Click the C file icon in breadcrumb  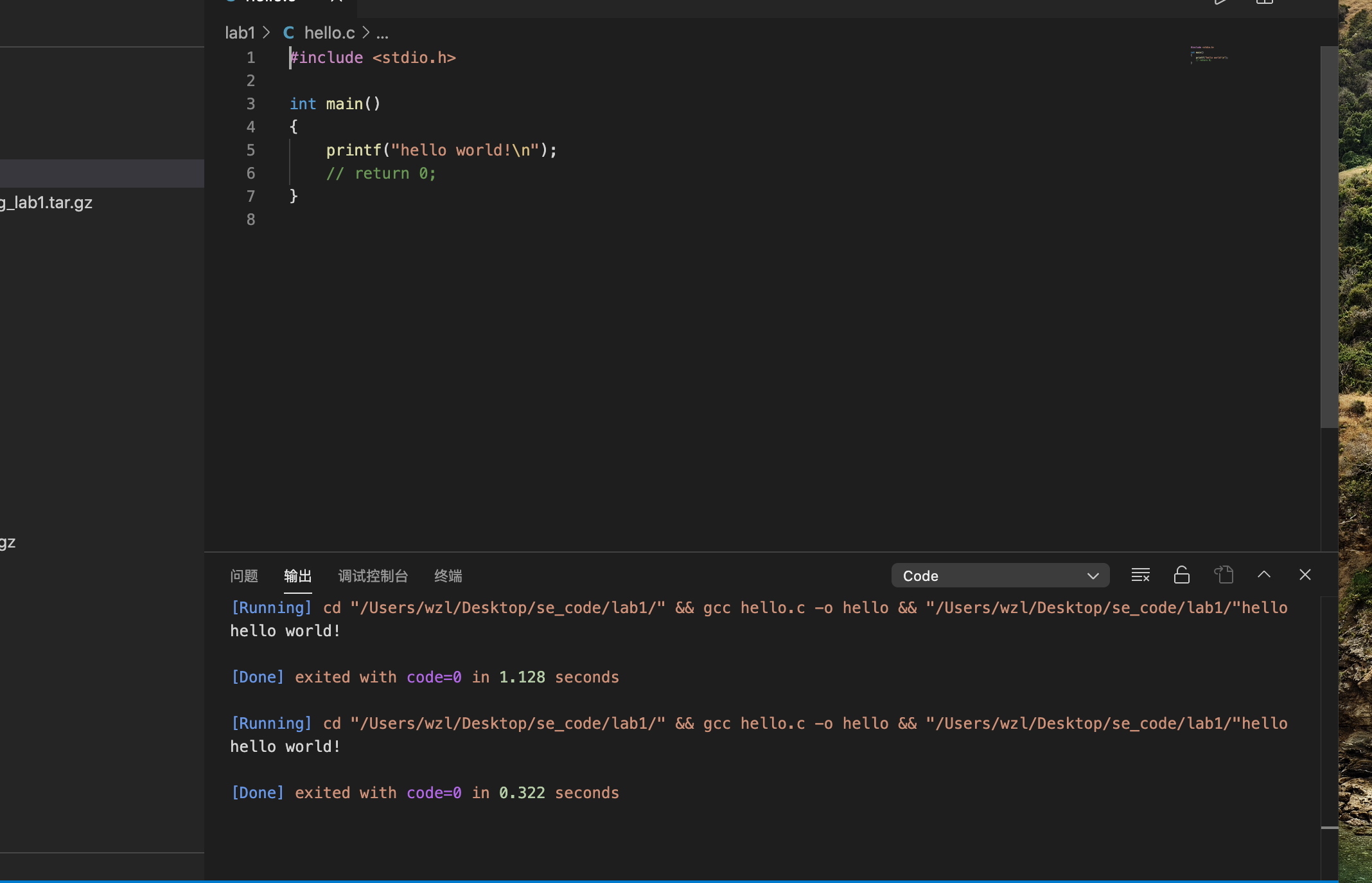[288, 33]
